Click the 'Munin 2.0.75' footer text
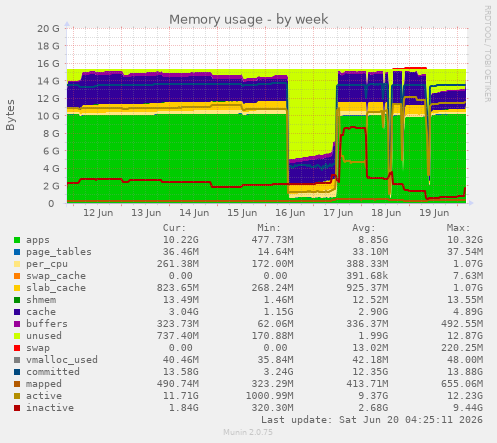This screenshot has width=497, height=443. pyautogui.click(x=248, y=432)
